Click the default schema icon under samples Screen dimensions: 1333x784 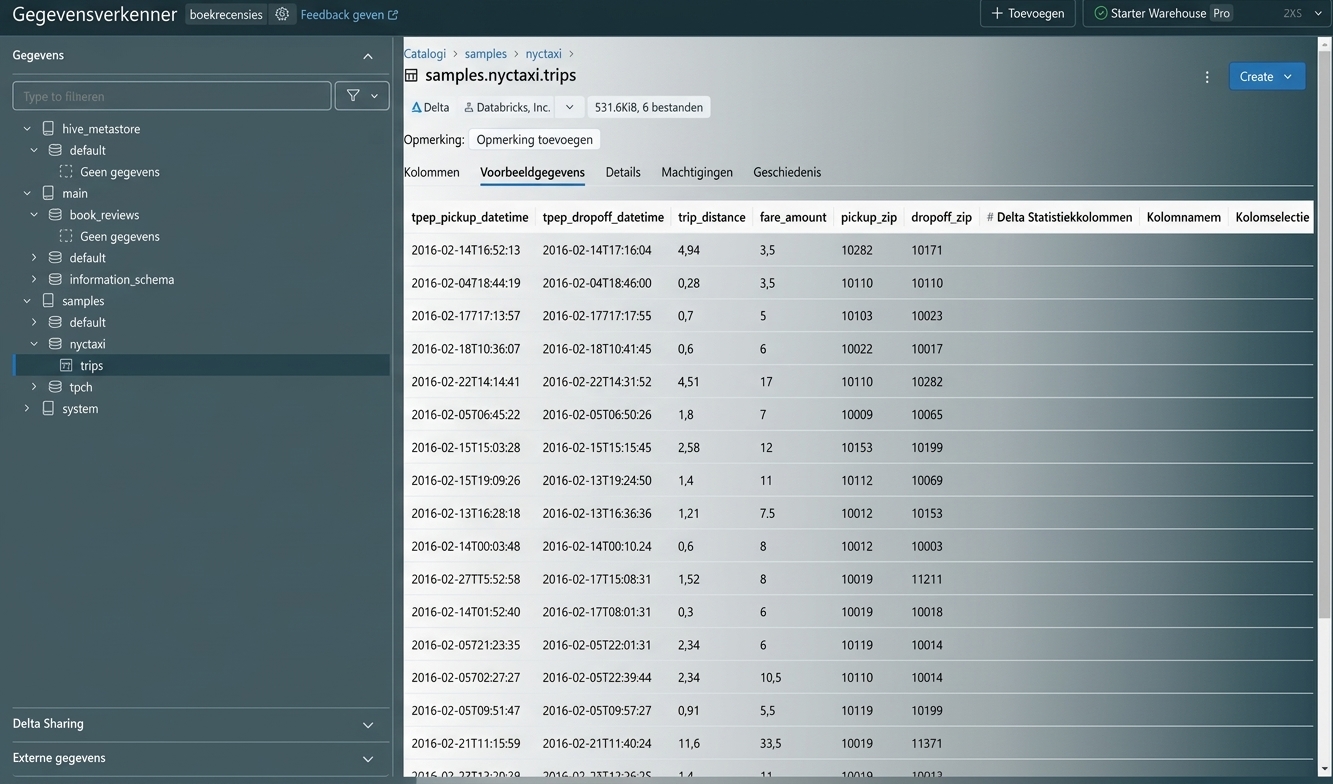click(56, 322)
